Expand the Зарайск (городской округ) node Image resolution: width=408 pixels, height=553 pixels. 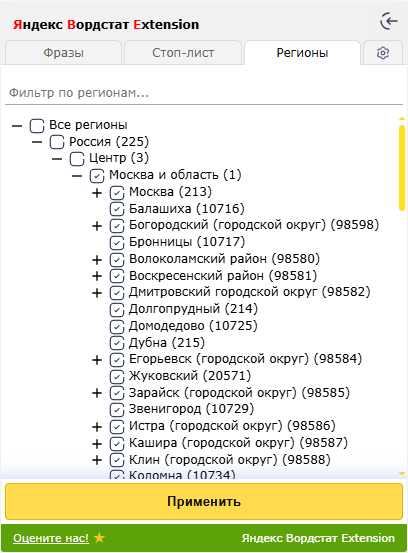[97, 393]
